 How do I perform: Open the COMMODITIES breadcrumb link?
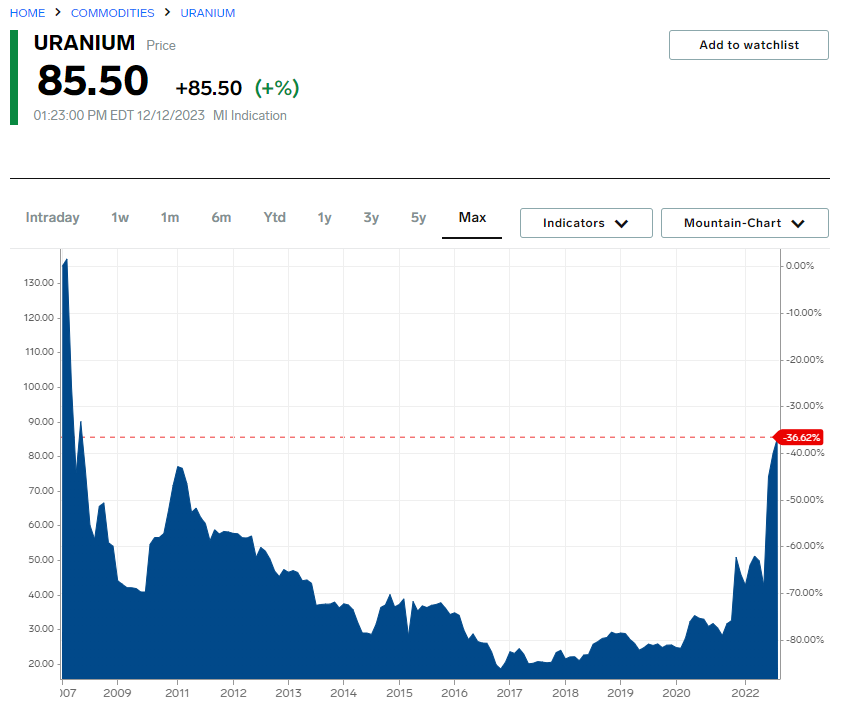coord(112,13)
